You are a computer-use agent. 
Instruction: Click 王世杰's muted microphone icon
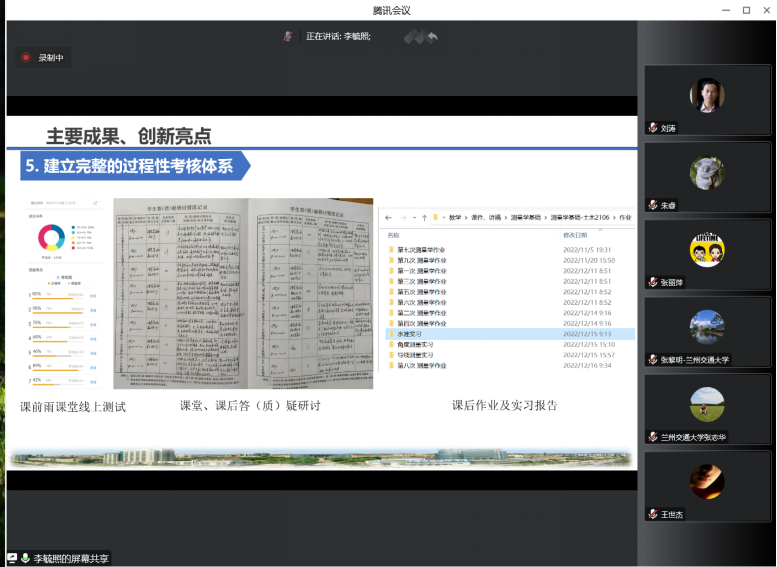(653, 514)
